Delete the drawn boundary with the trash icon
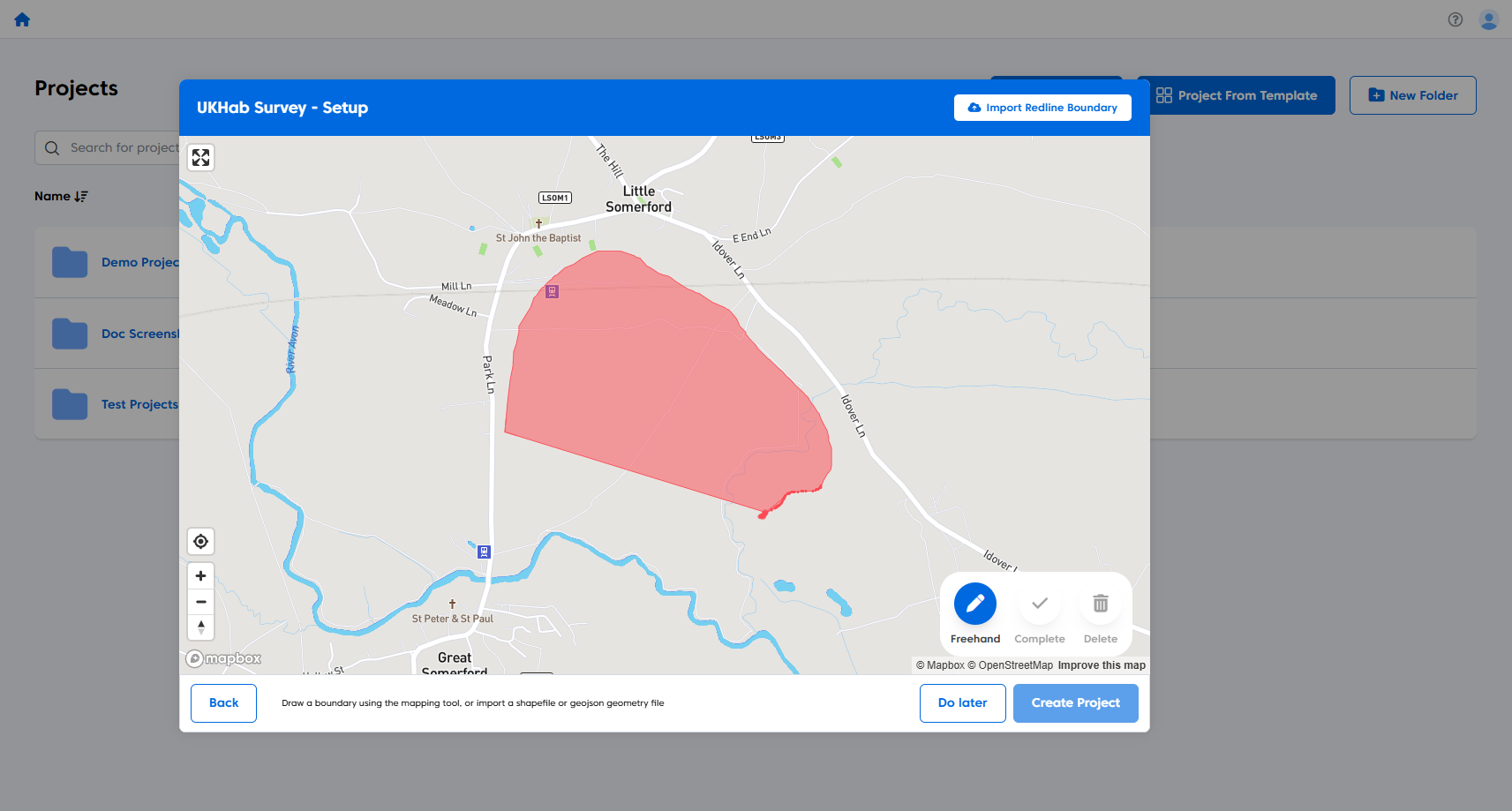 1101,604
